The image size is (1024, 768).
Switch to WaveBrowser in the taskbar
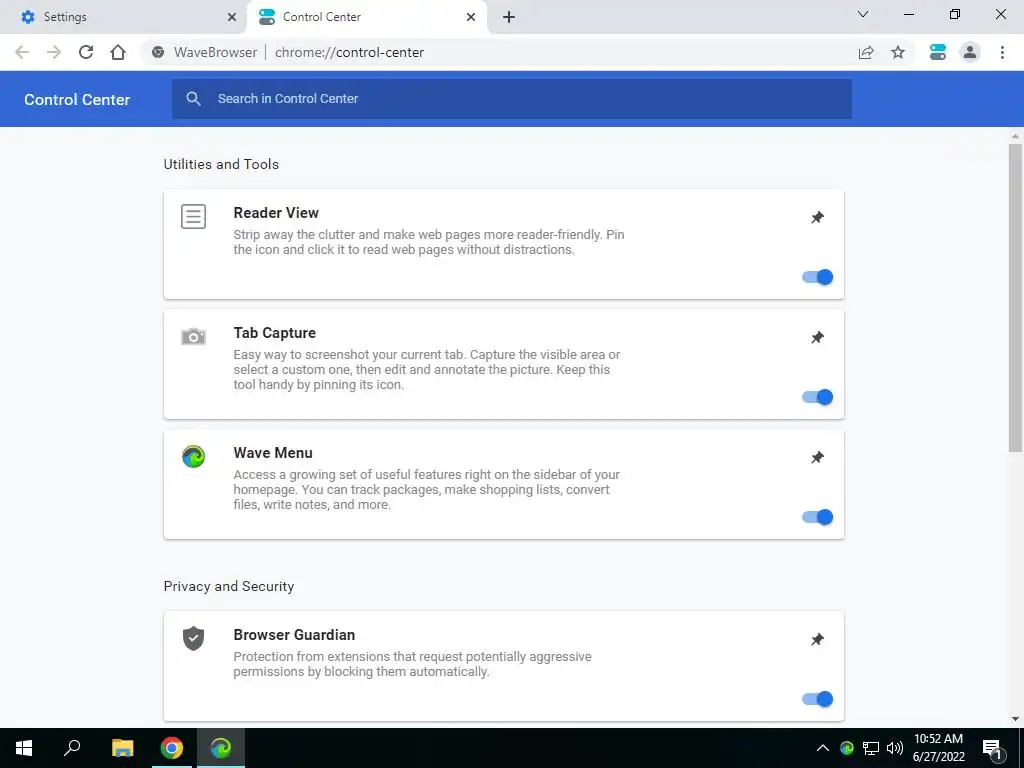[221, 748]
